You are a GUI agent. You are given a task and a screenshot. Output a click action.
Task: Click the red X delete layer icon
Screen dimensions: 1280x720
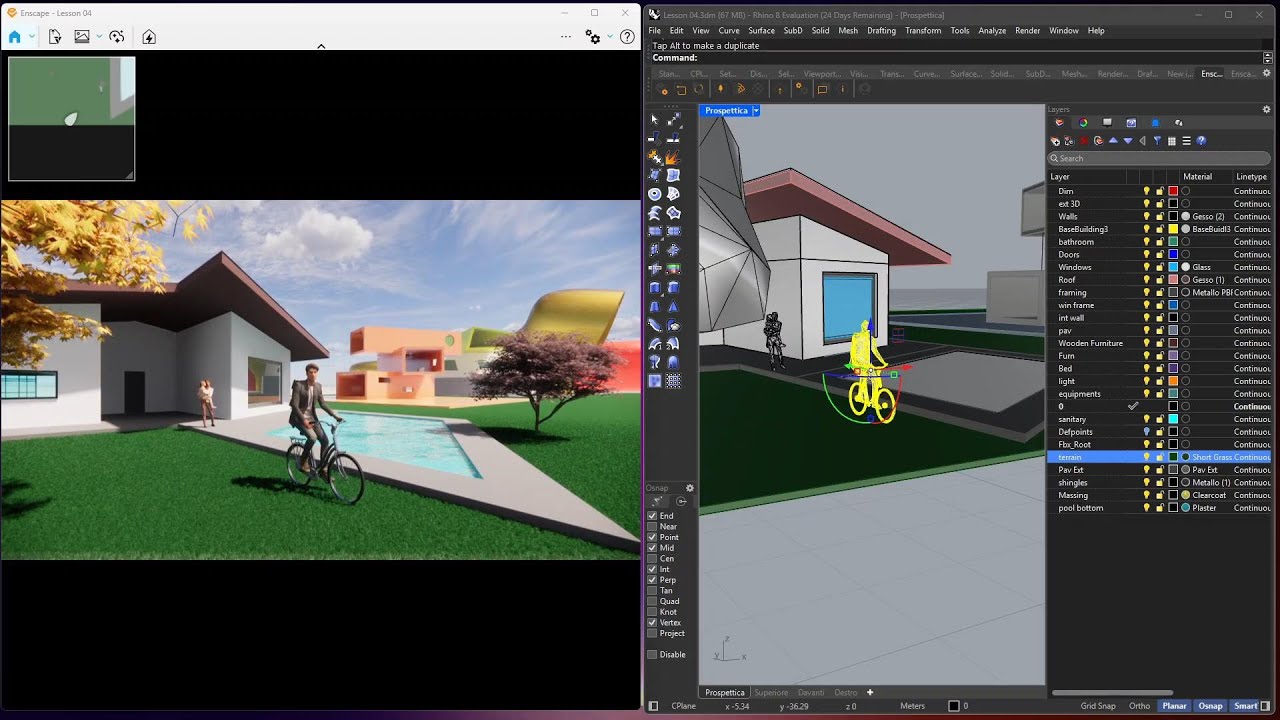pos(1084,141)
